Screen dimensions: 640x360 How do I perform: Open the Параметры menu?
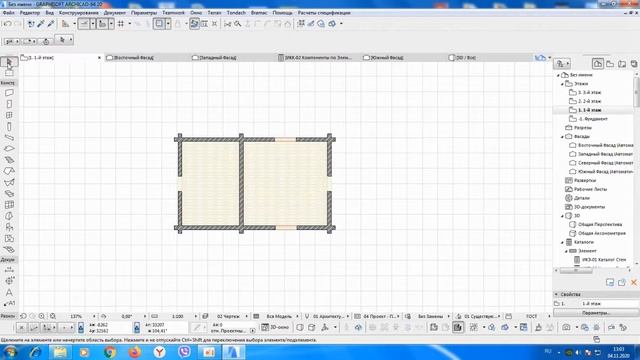point(144,13)
